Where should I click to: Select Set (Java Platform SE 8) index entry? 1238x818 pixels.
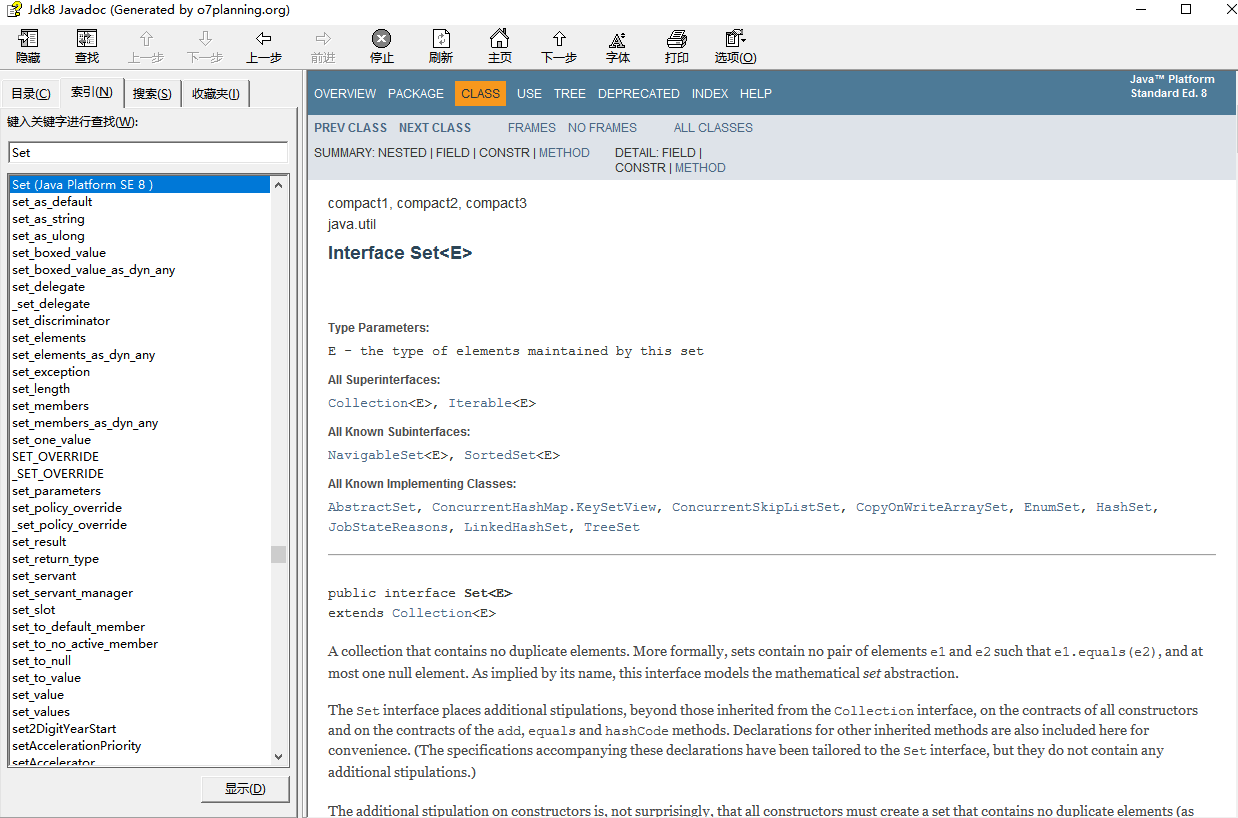(140, 184)
